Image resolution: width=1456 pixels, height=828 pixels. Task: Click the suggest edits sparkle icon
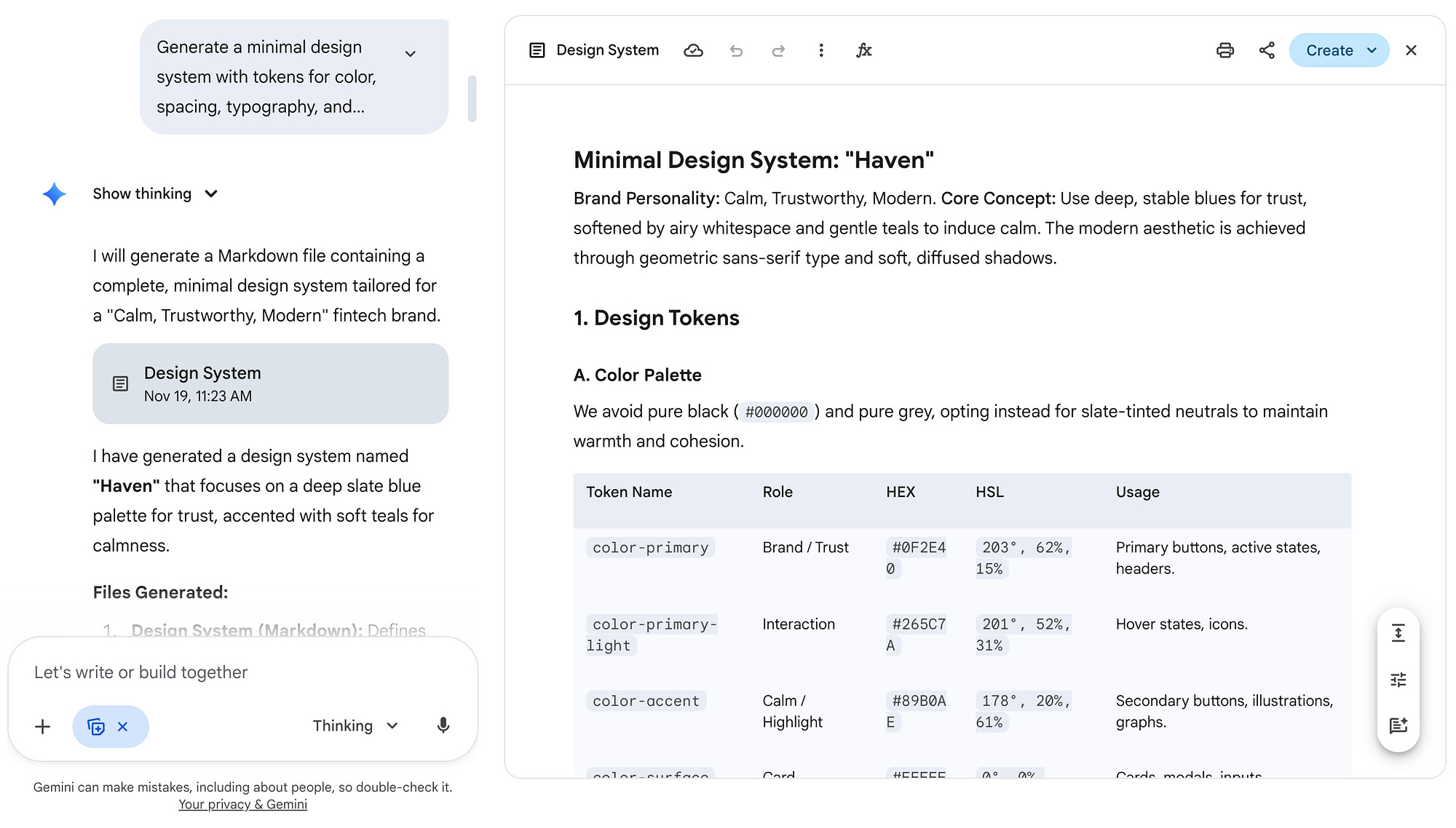[1398, 725]
